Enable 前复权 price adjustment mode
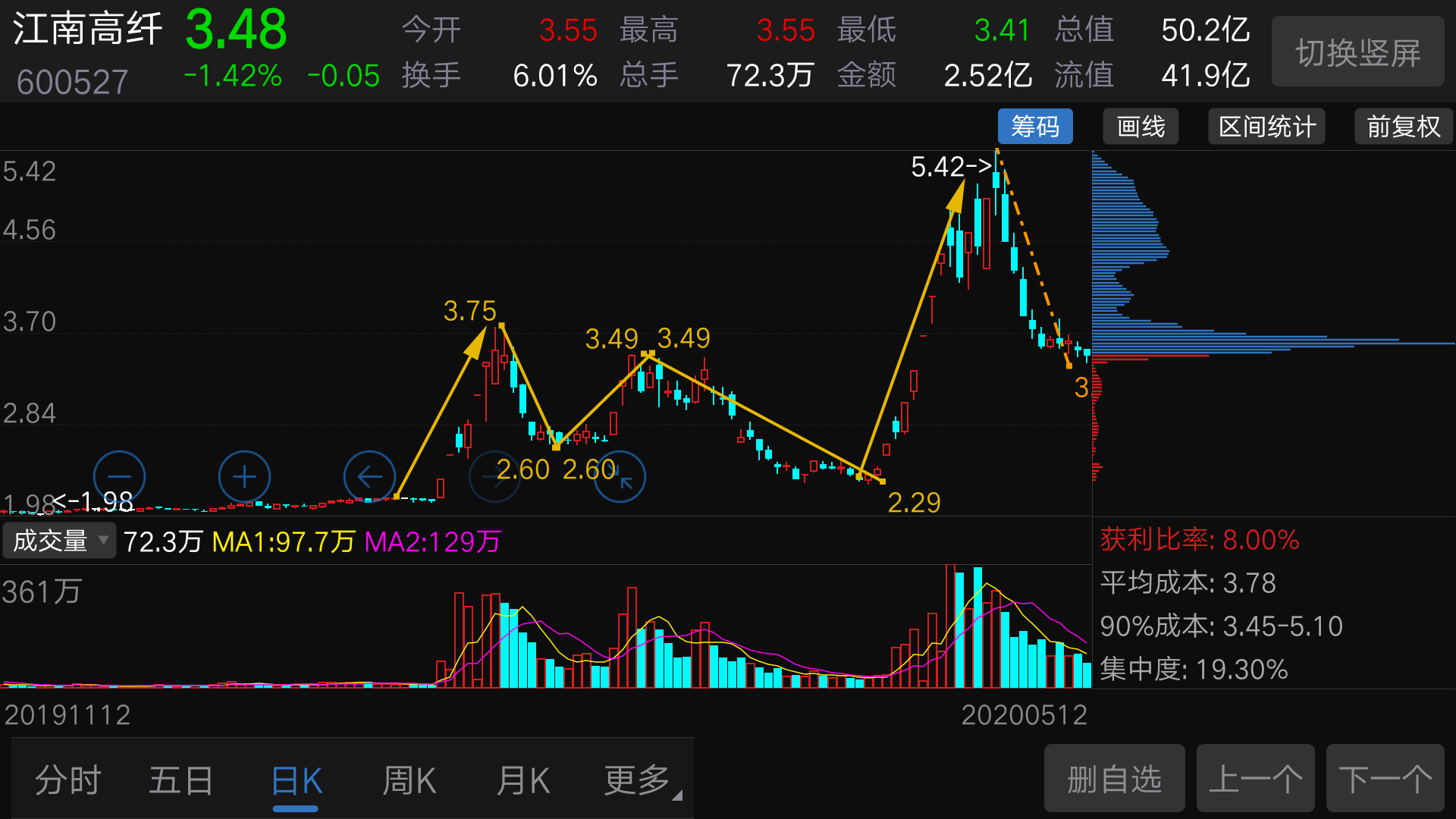 pyautogui.click(x=1403, y=126)
